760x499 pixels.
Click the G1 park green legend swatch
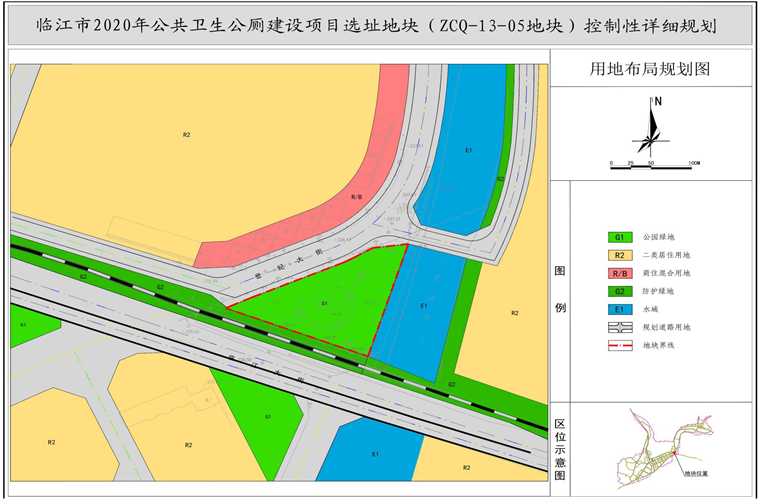coord(620,237)
